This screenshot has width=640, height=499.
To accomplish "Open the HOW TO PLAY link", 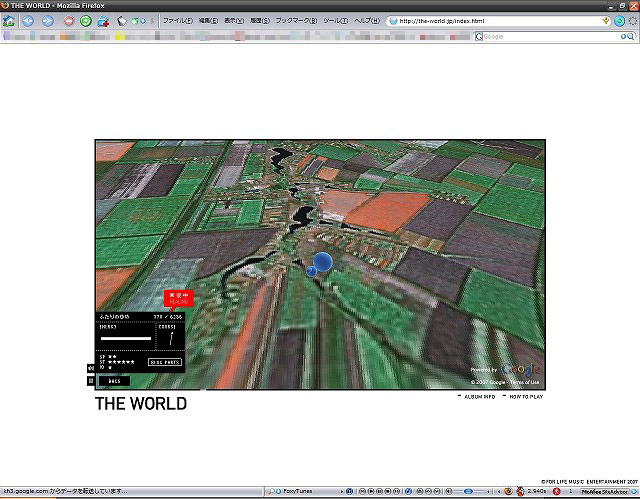I will coord(526,397).
